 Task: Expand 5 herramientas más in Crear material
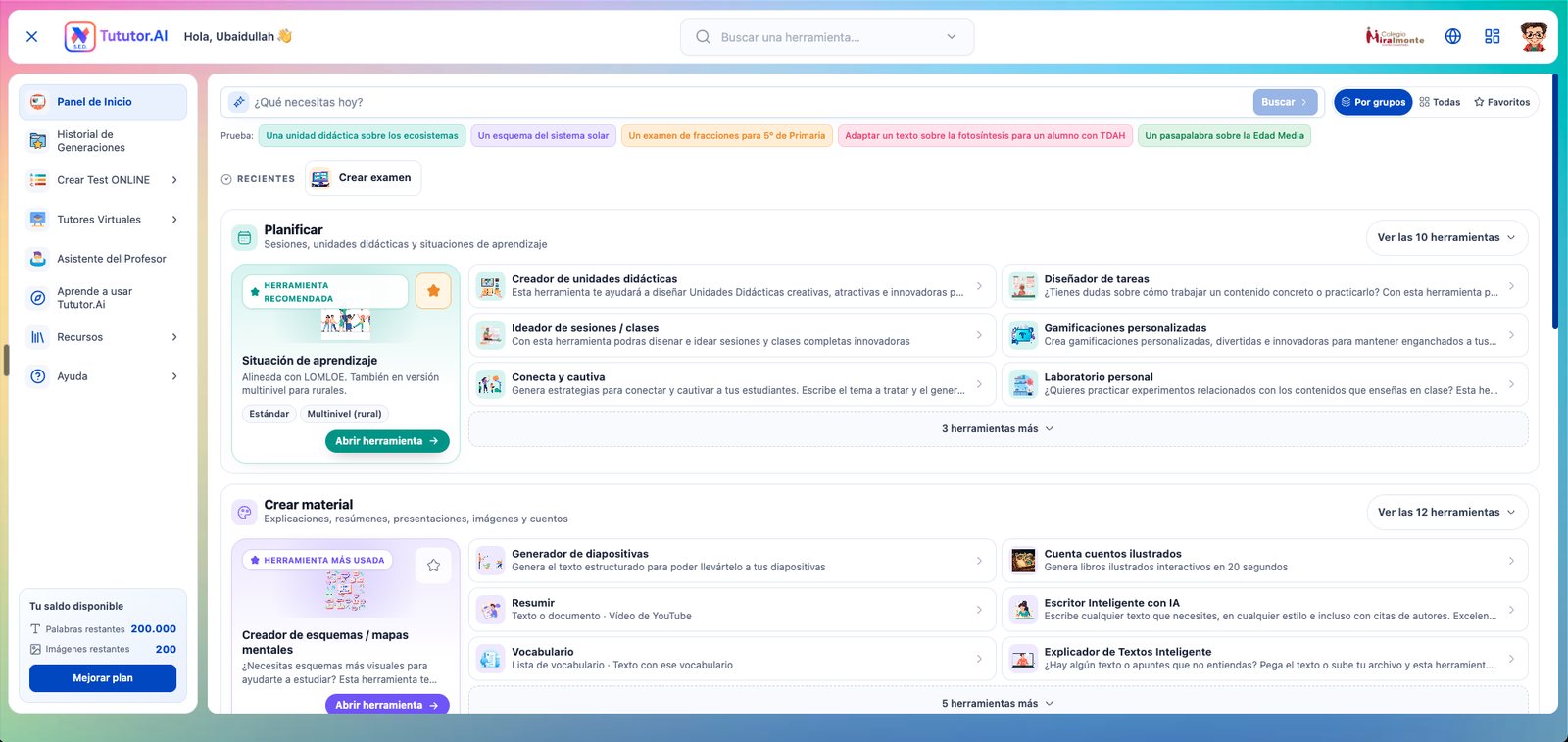998,703
